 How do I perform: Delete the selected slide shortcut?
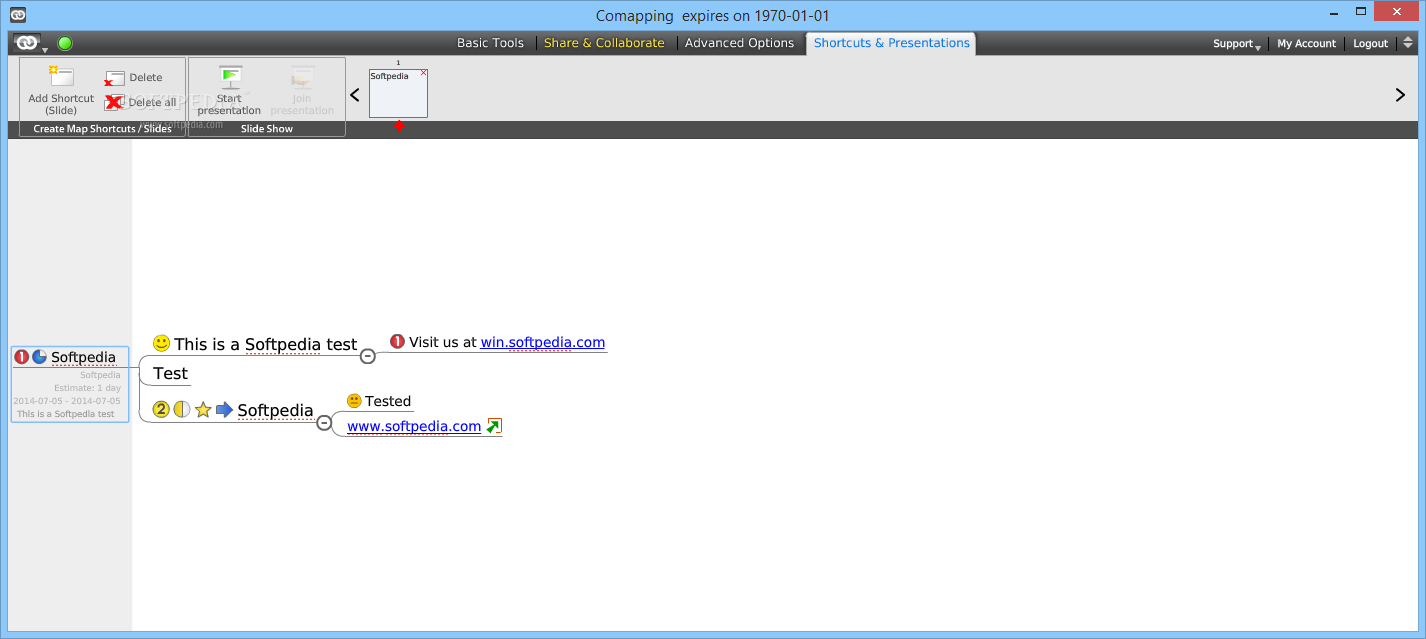tap(134, 78)
